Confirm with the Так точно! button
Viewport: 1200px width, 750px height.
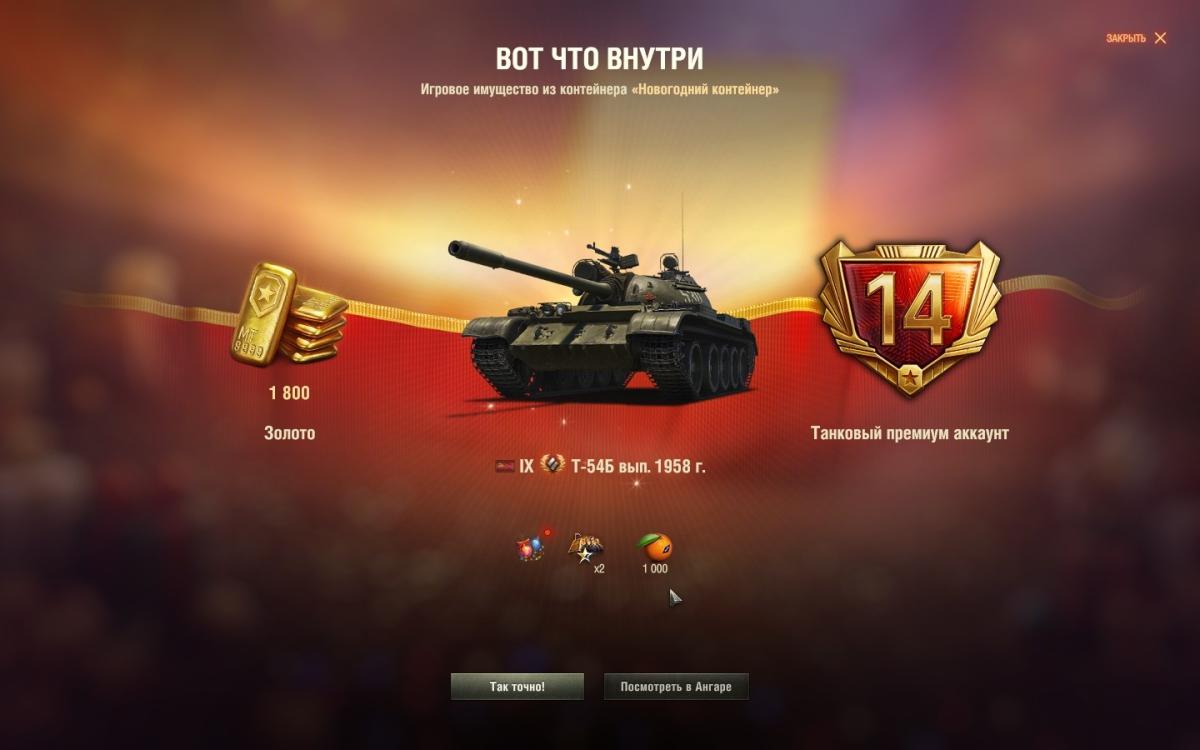(x=517, y=687)
